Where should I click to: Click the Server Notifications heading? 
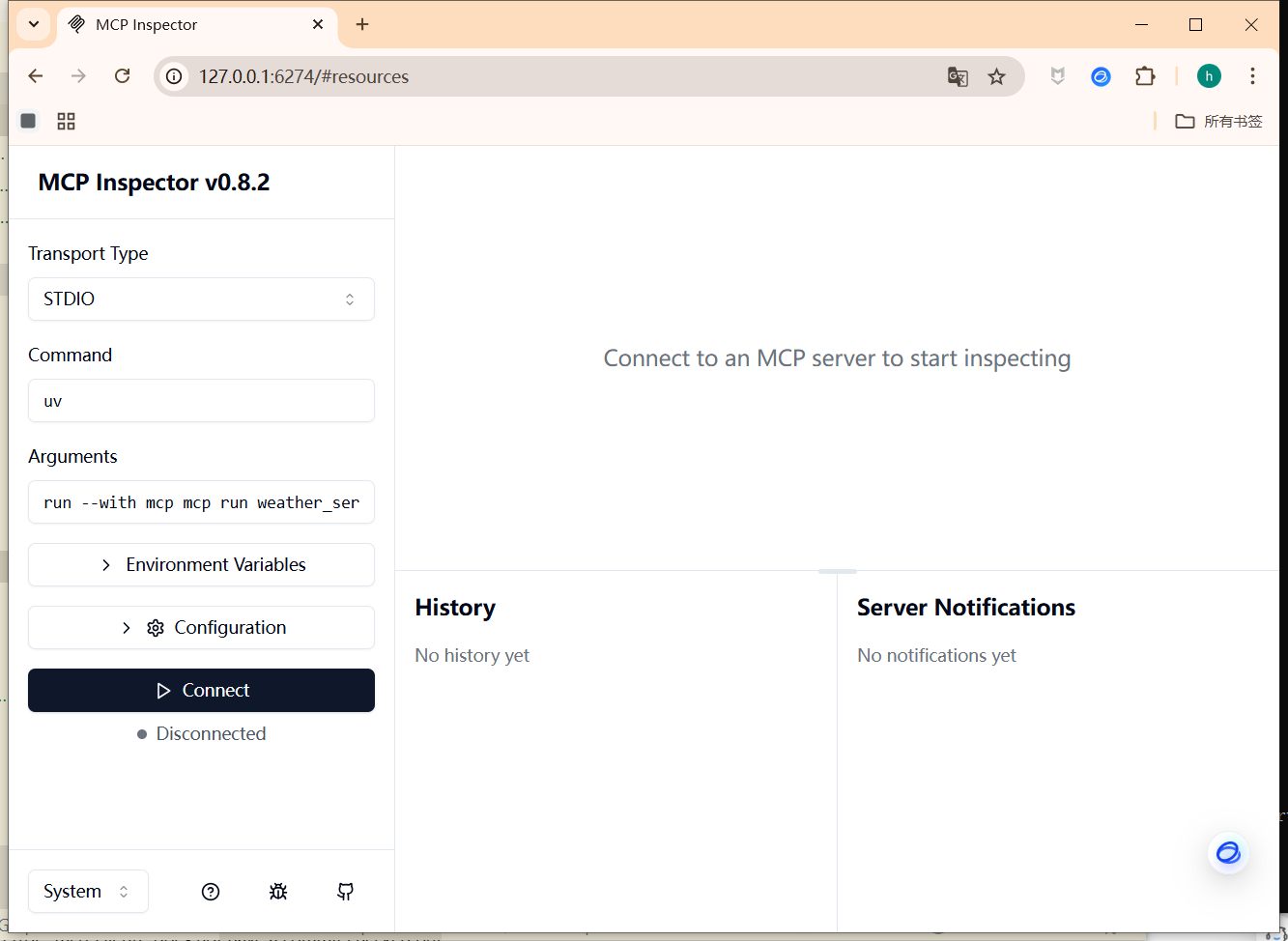(966, 607)
